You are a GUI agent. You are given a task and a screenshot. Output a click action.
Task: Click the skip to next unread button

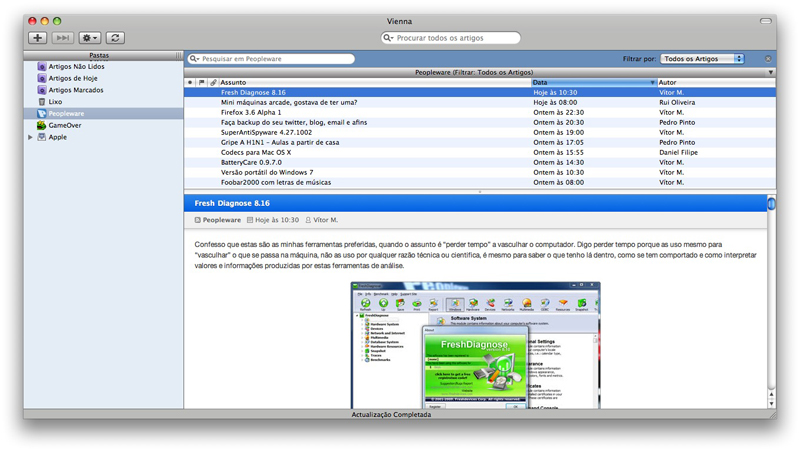tap(62, 38)
